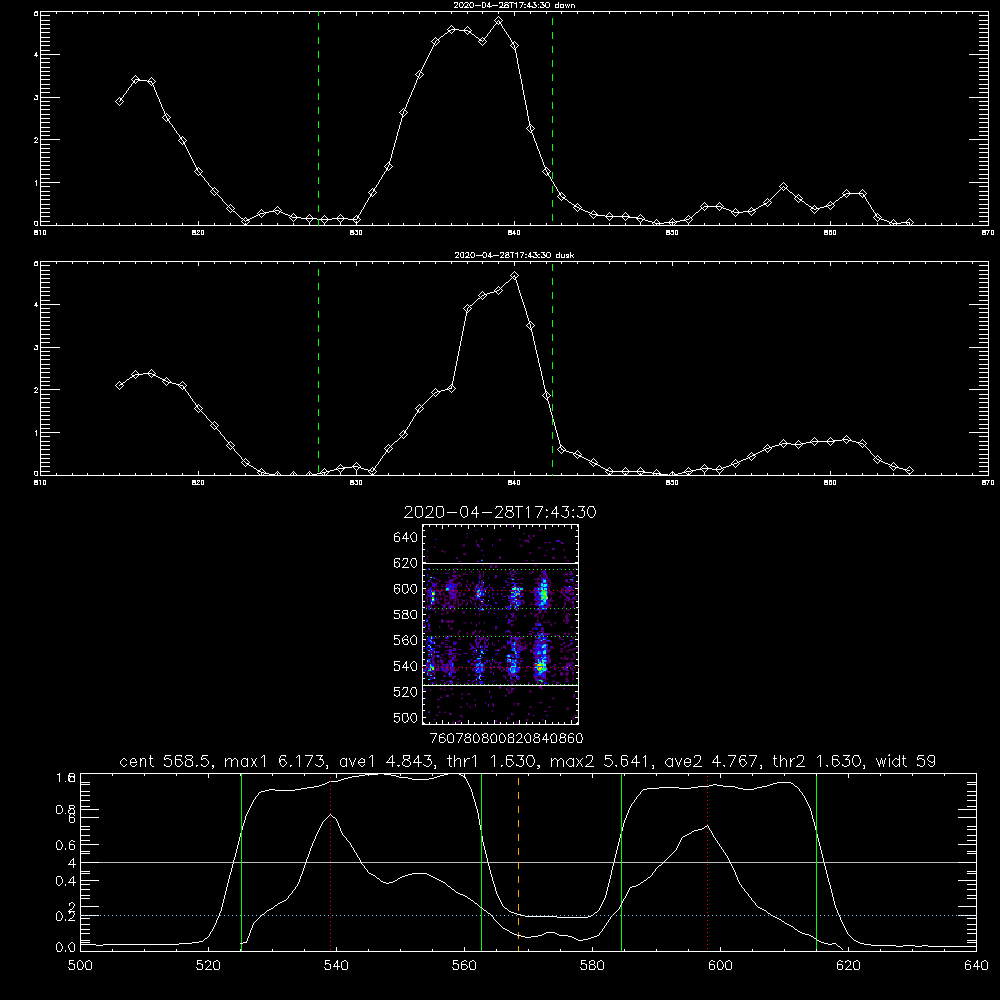Click the red dotted peak line near 600 in bottom plot
Image resolution: width=1000 pixels, height=1000 pixels.
[707, 862]
